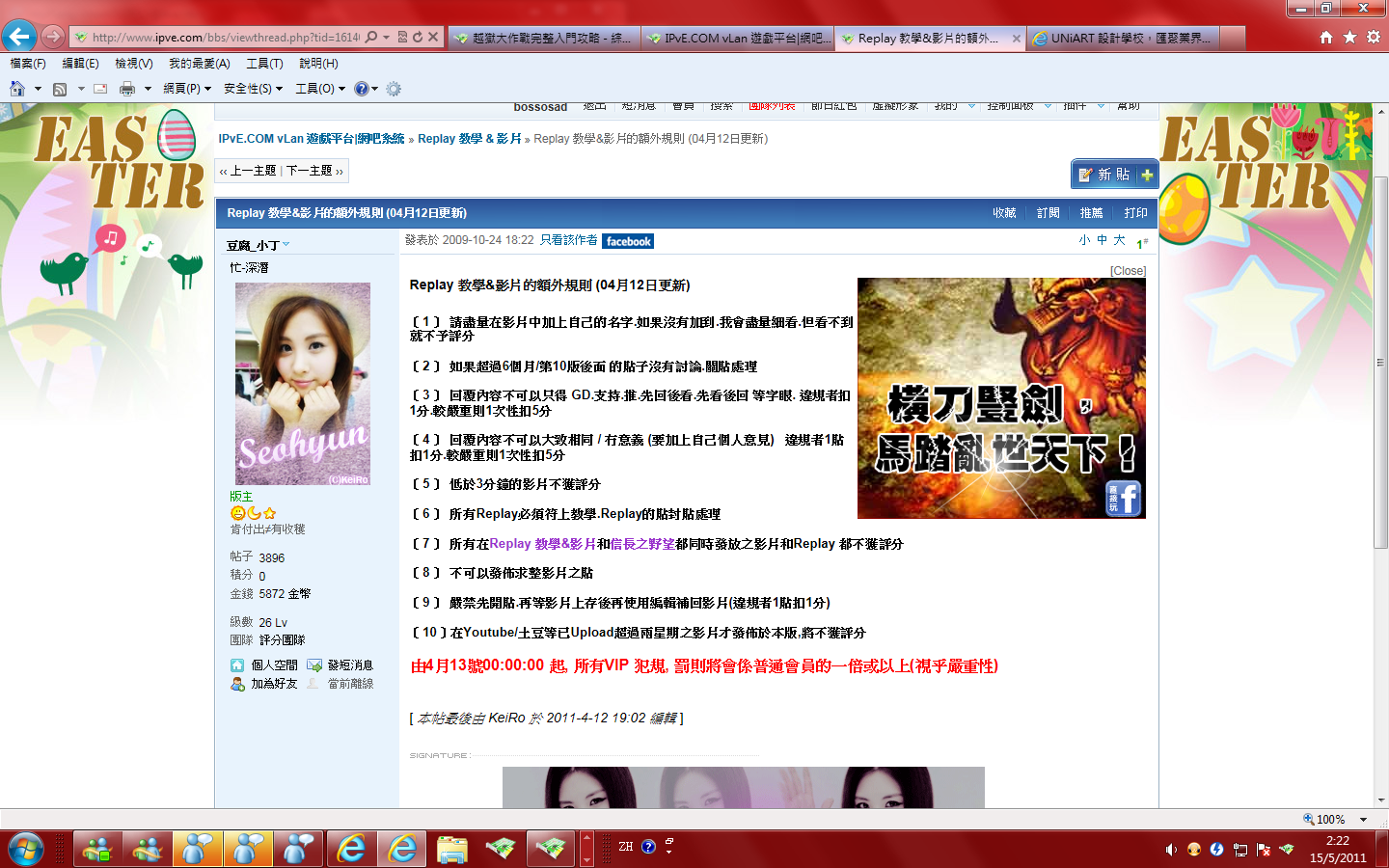Screen dimensions: 1389x868
Task: Switch to the UNiART 設計學校 tab
Action: pos(1122,38)
